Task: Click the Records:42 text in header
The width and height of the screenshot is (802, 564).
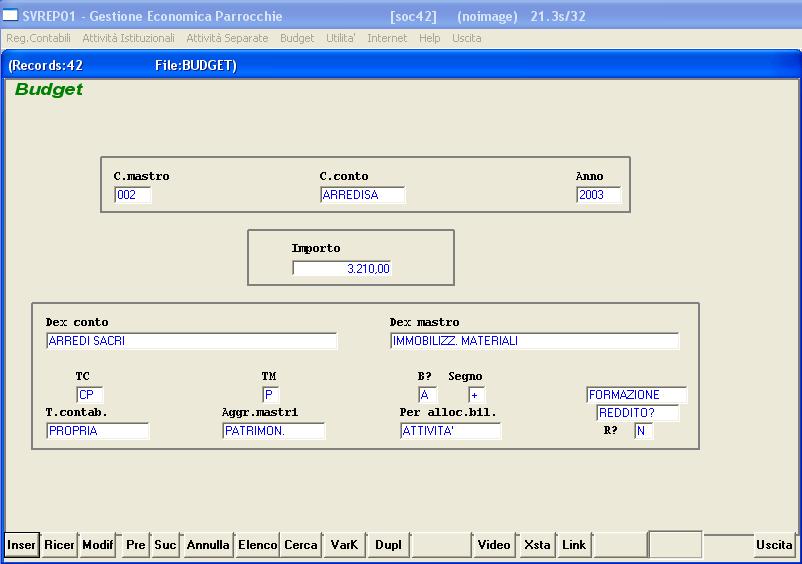Action: pyautogui.click(x=45, y=65)
